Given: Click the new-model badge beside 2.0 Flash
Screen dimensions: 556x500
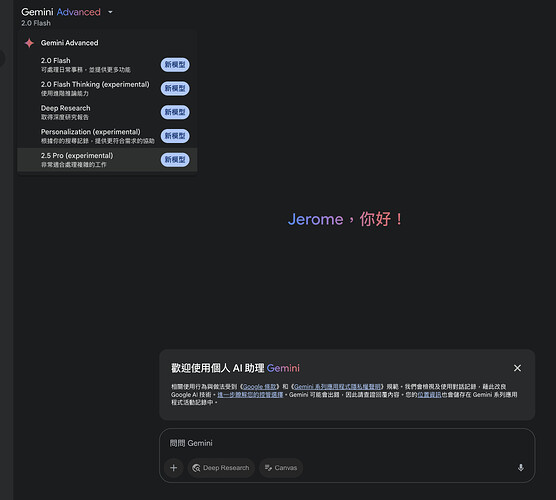Looking at the screenshot, I should [175, 65].
